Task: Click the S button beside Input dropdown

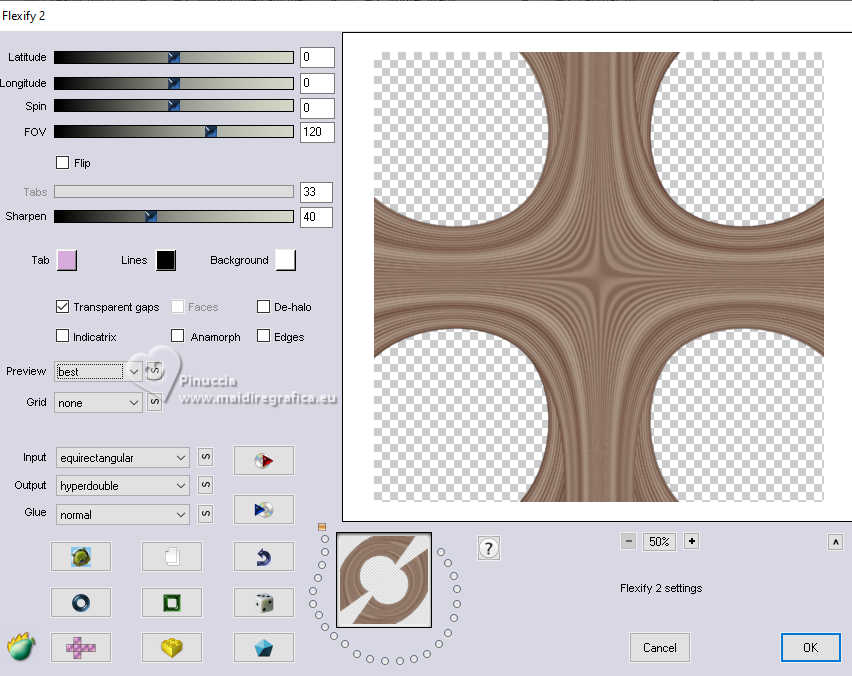Action: (x=205, y=457)
